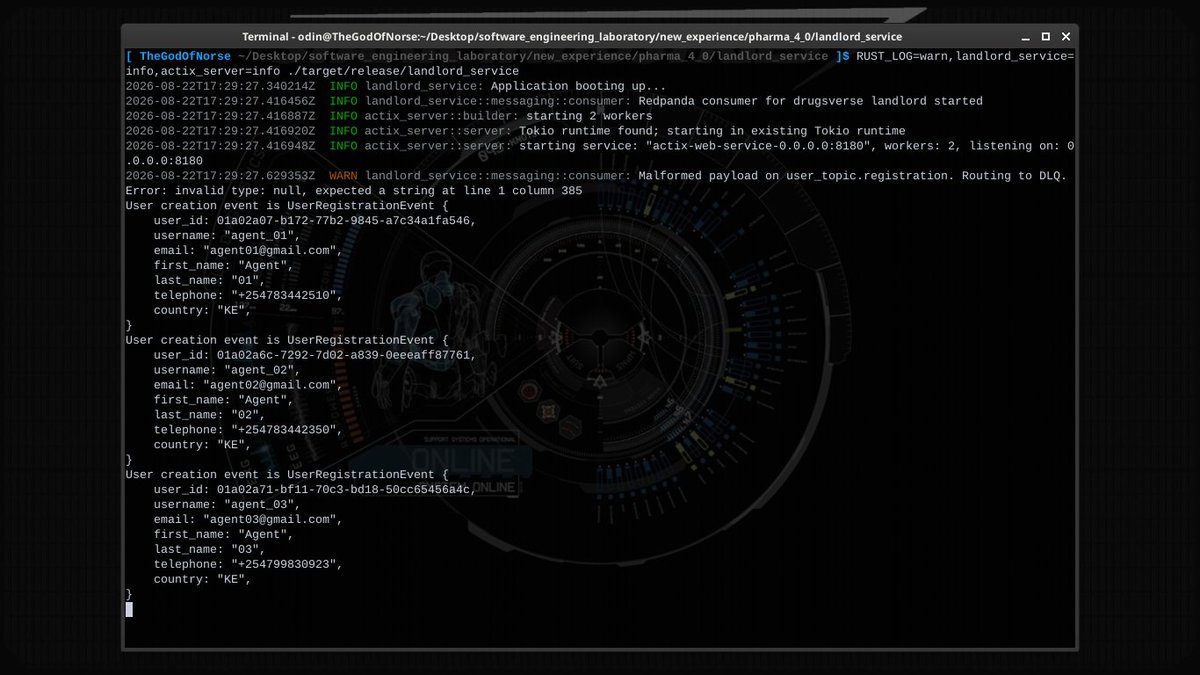
Task: Click the "TheGodOfNorse" prompt name
Action: (185, 56)
